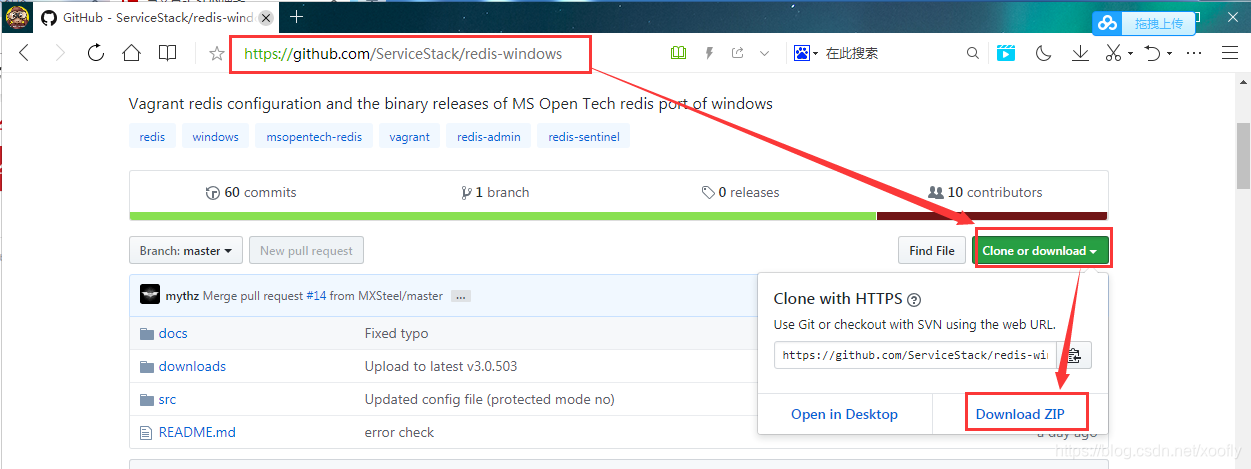Viewport: 1251px width, 469px height.
Task: Click the error check commit message
Action: point(400,432)
